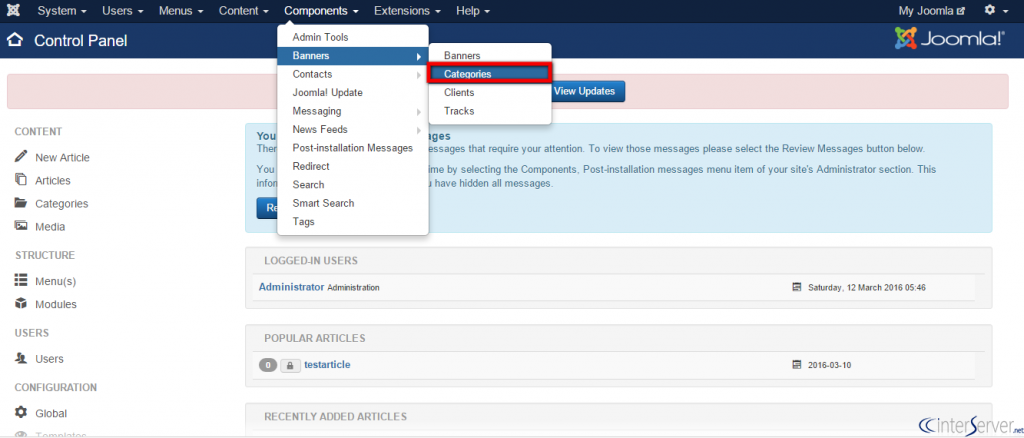Click the Media image icon in sidebar
The image size is (1024, 438).
22,226
